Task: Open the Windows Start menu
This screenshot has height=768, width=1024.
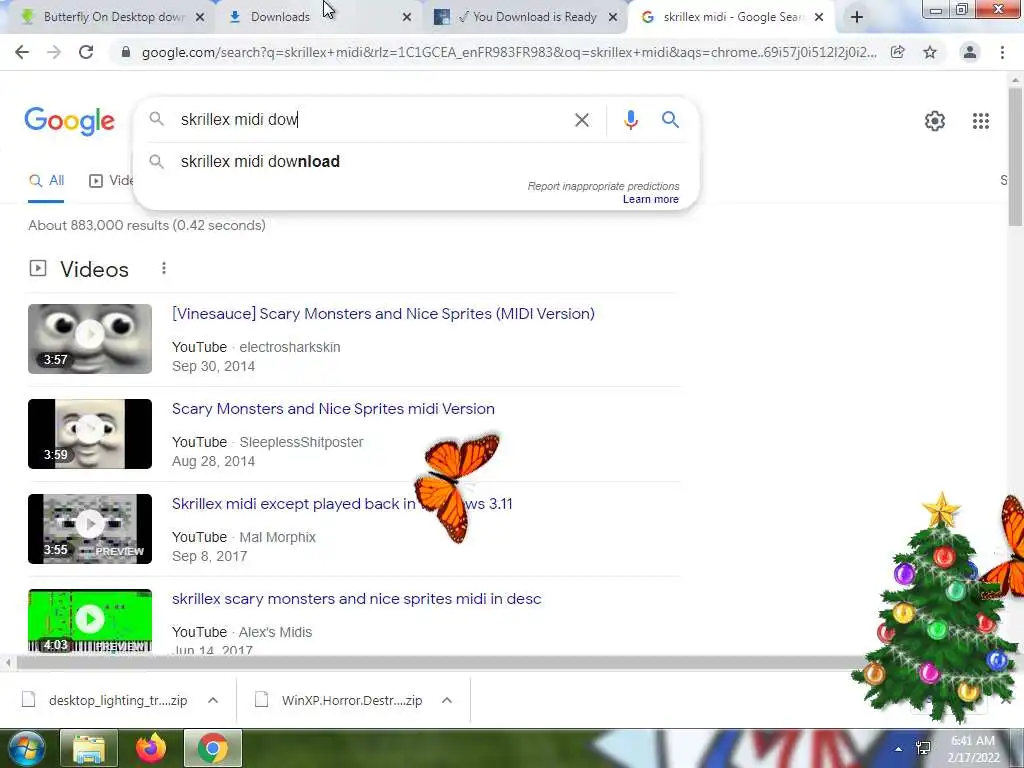Action: [26, 748]
